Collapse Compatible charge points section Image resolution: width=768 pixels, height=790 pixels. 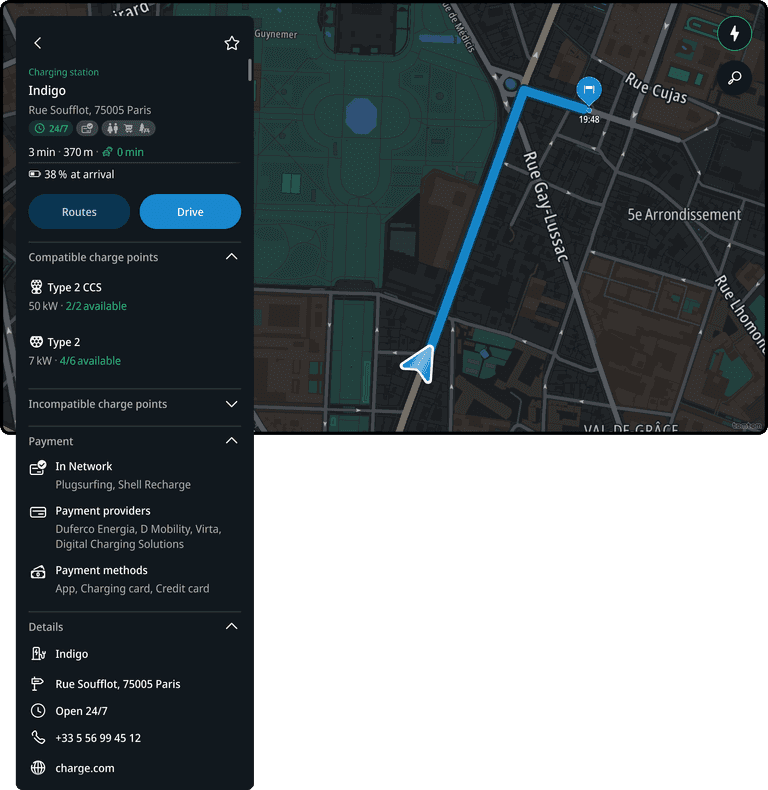click(x=231, y=257)
